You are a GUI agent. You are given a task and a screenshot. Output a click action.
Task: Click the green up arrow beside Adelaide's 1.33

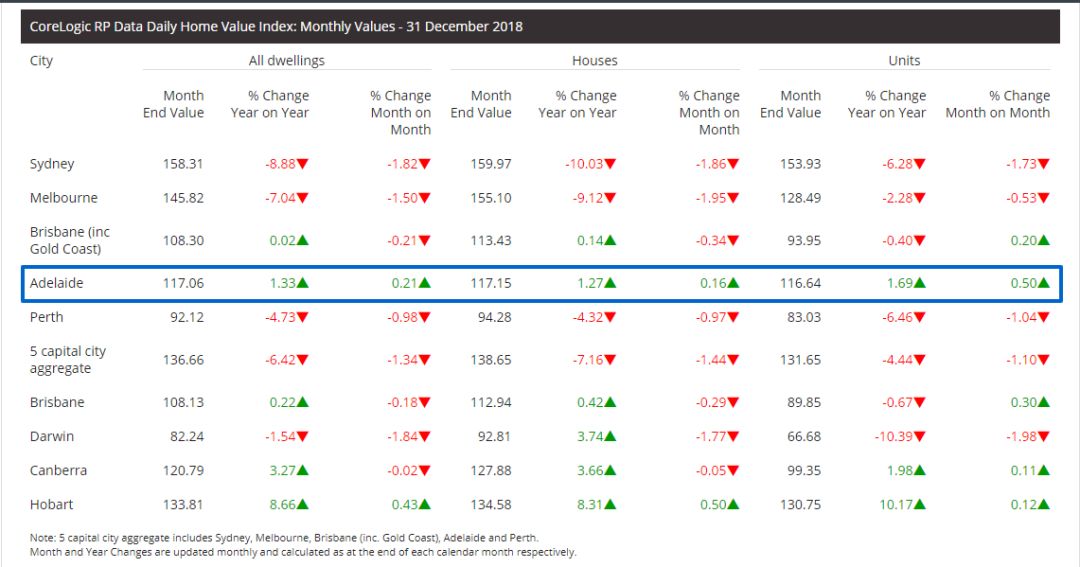(302, 283)
